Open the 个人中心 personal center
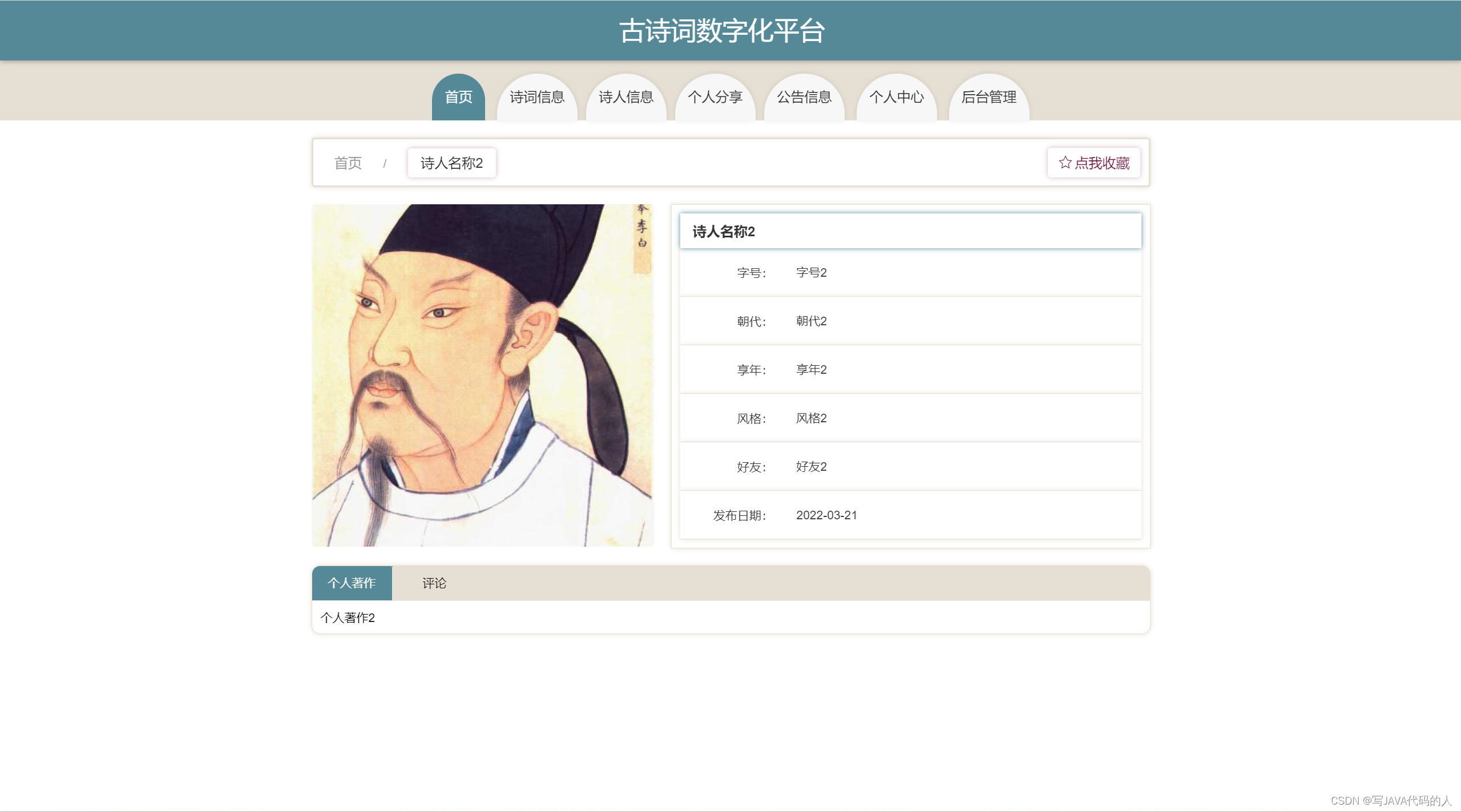This screenshot has height=812, width=1461. pyautogui.click(x=896, y=97)
